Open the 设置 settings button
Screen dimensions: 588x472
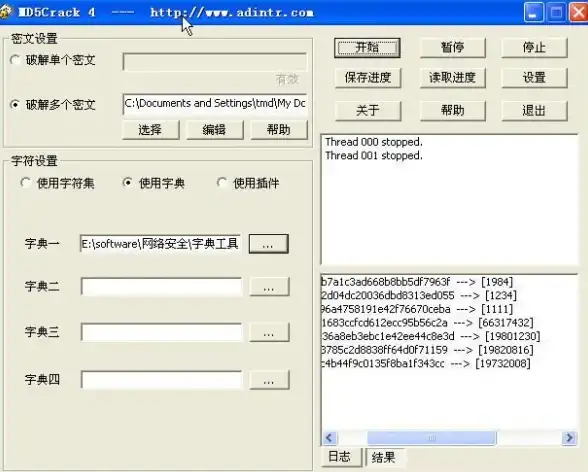pos(534,78)
